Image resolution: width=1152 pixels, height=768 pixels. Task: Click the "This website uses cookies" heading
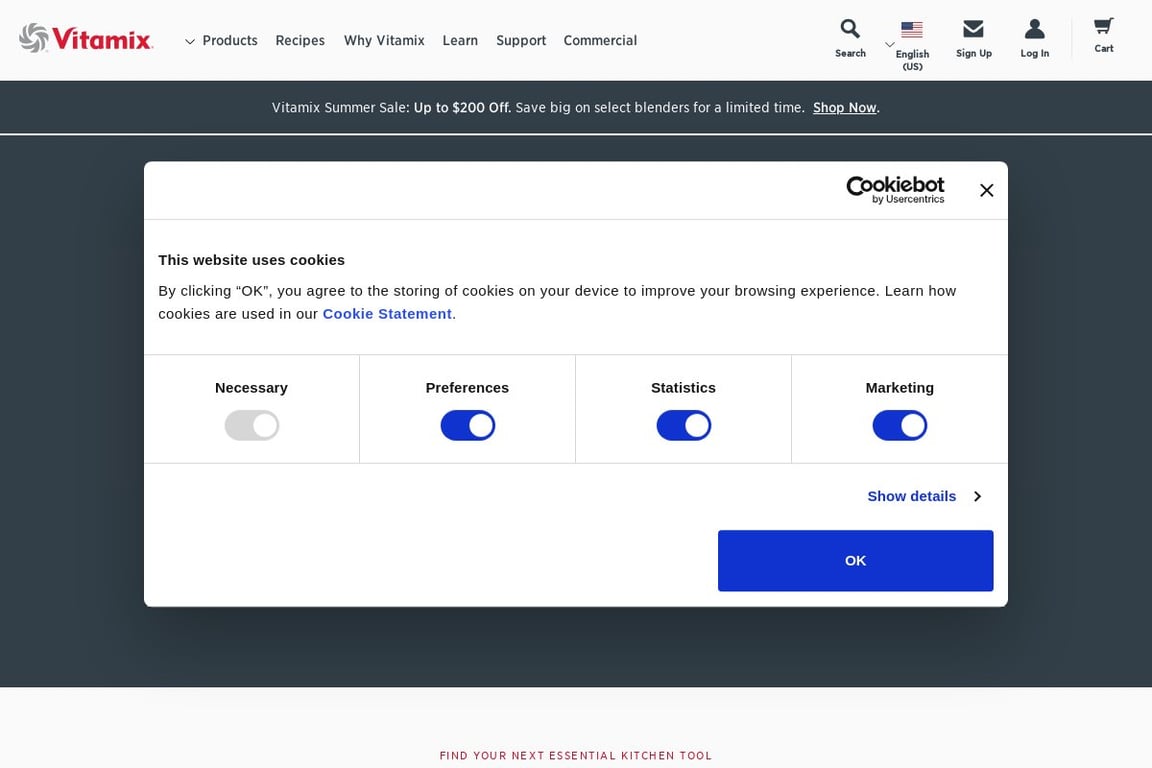[x=251, y=260]
